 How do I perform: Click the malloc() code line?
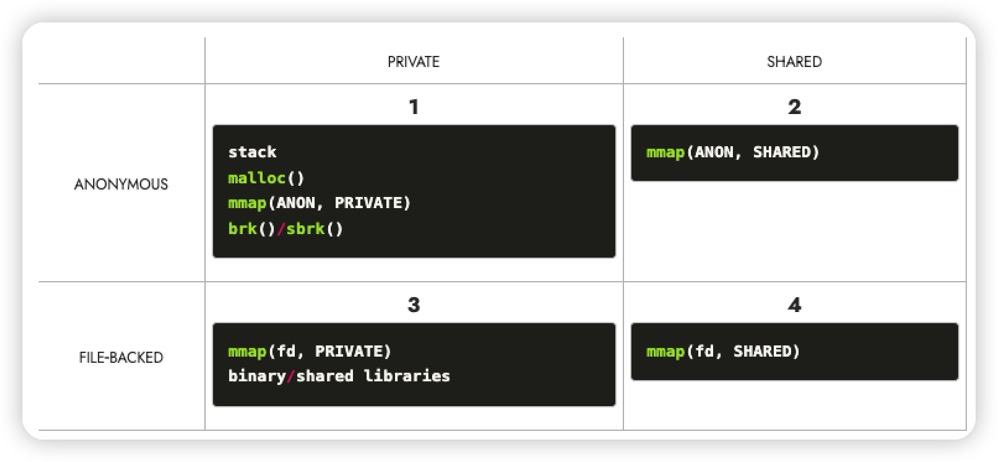pos(265,178)
